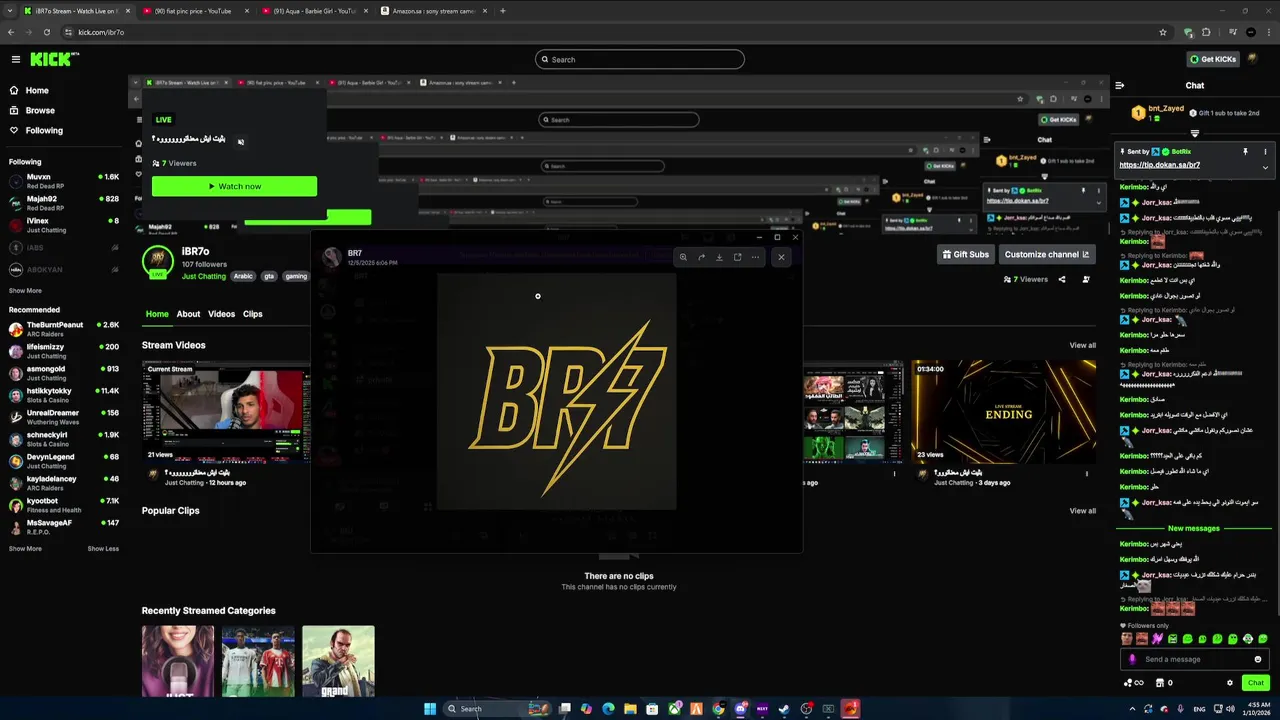
Task: Go to Following in sidebar
Action: click(44, 130)
